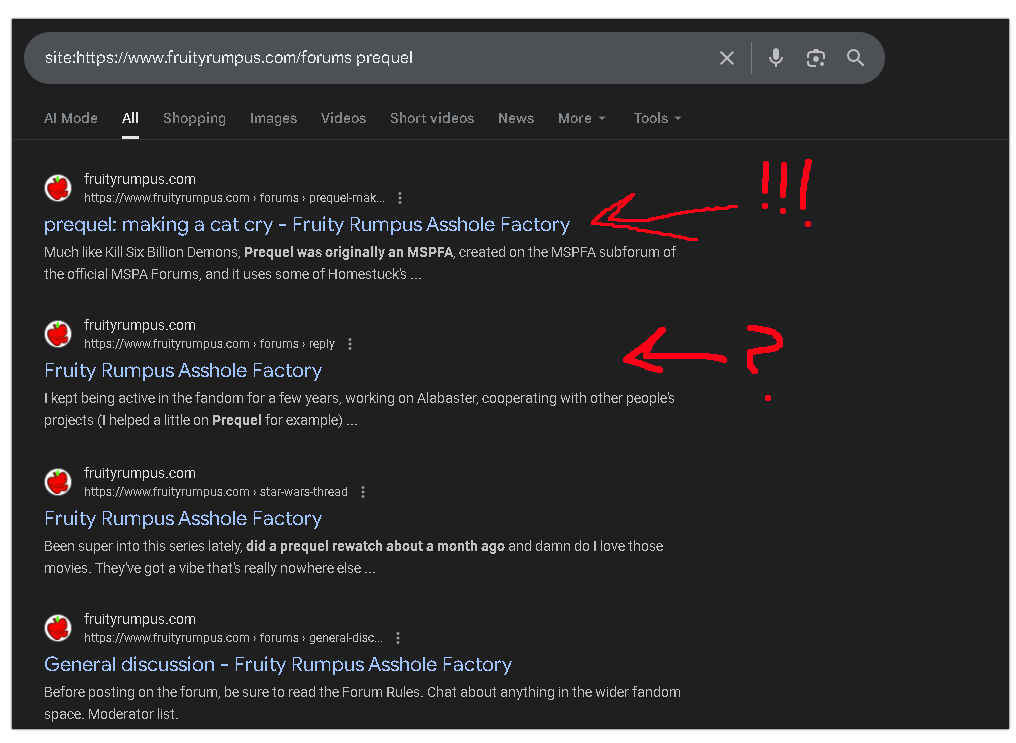Switch to Images tab
The width and height of the screenshot is (1016, 743).
[x=273, y=119]
